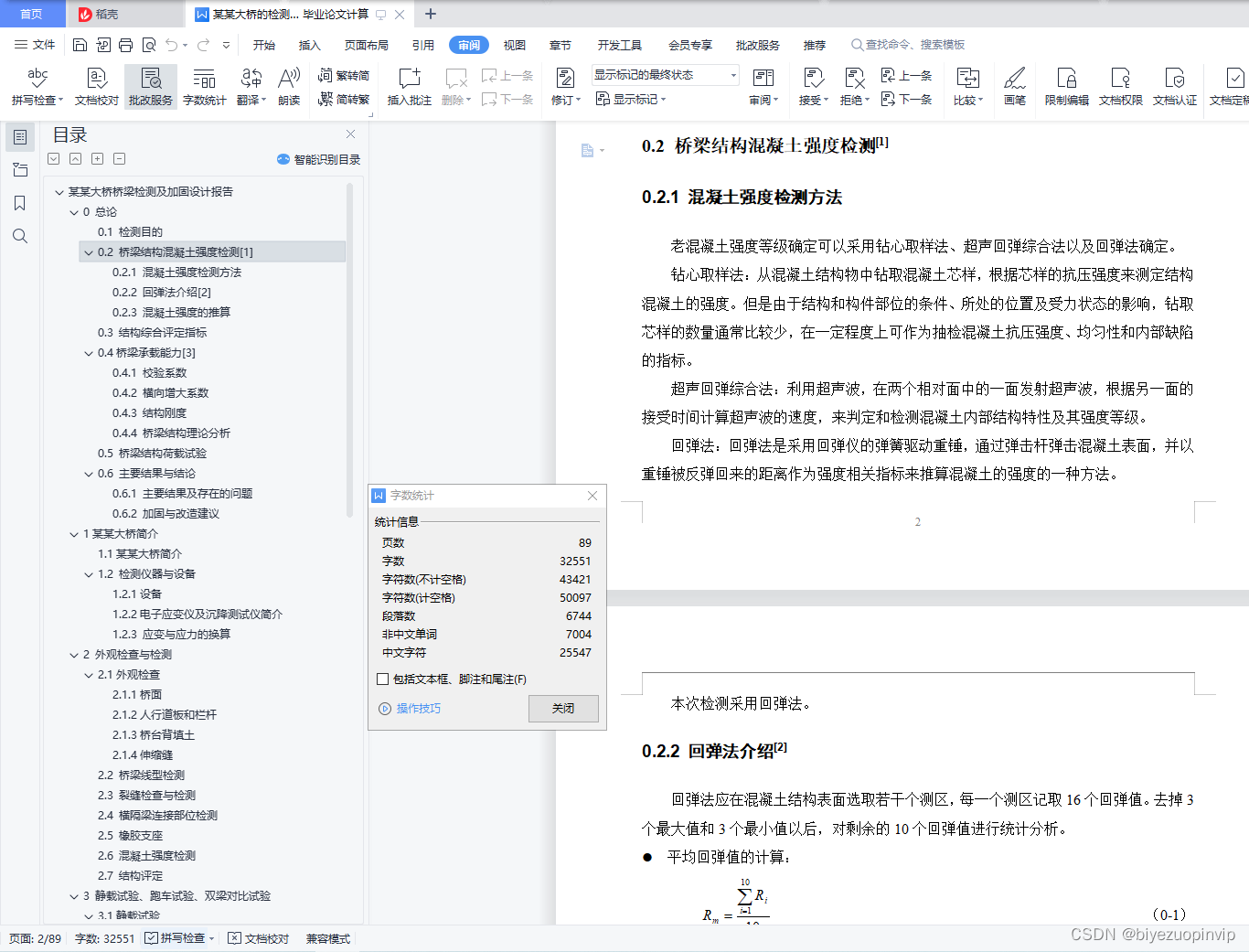Open the 修订 track changes tool
This screenshot has height=952, width=1249.
566,87
